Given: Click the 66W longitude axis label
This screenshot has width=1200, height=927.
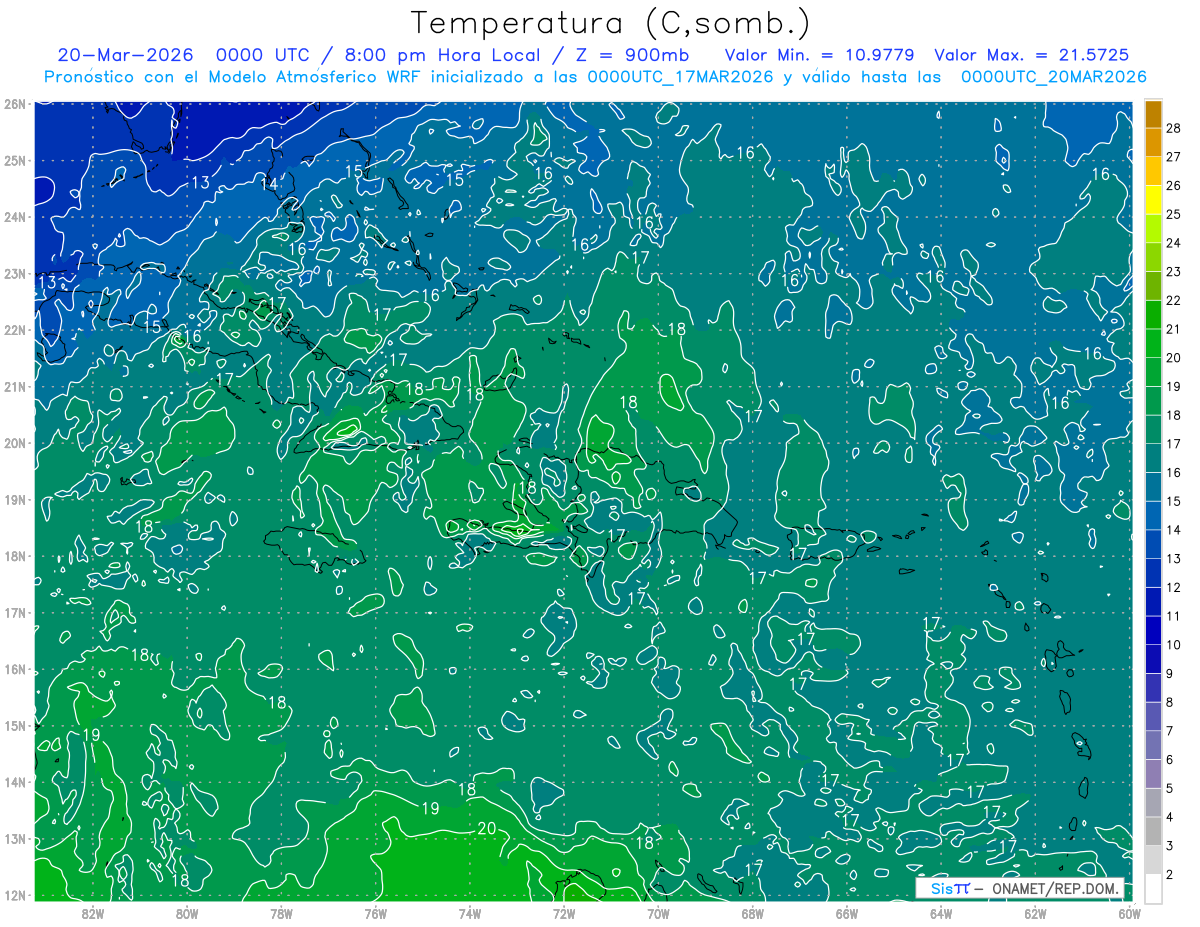Looking at the screenshot, I should pos(847,913).
